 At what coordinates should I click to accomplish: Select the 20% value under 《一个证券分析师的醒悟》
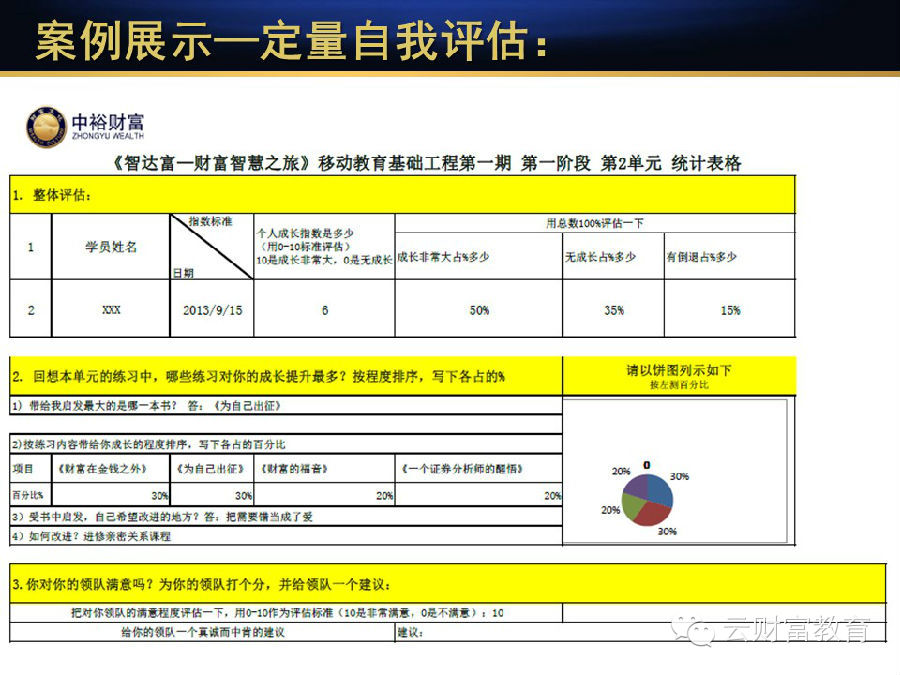tap(479, 495)
